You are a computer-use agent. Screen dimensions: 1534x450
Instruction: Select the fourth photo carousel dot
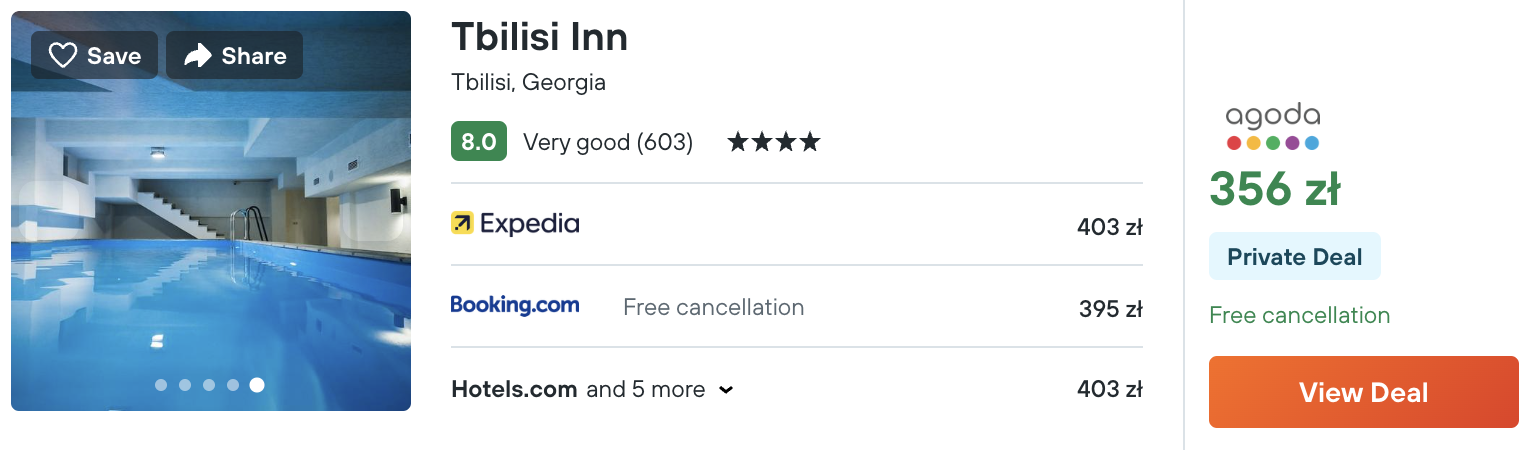pyautogui.click(x=233, y=385)
